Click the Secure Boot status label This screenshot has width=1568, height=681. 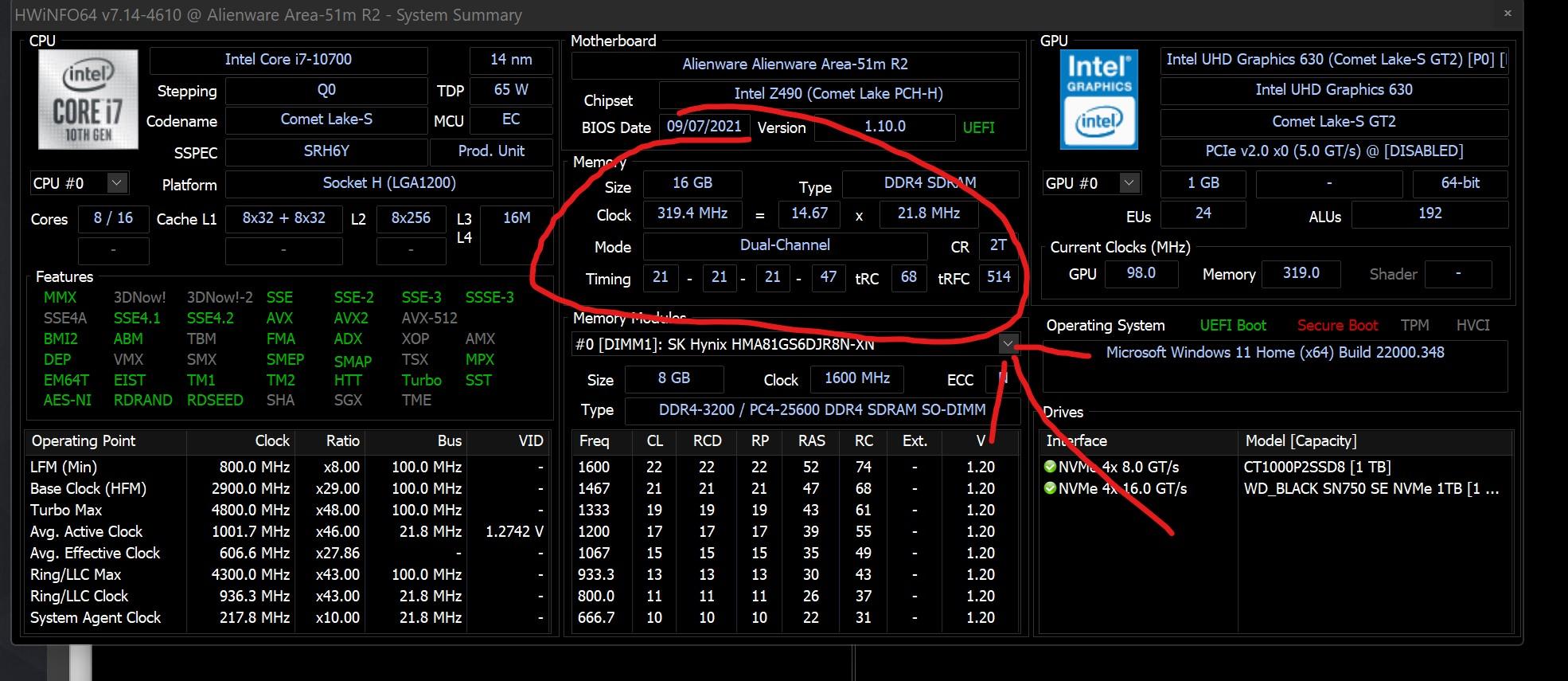click(x=1337, y=326)
